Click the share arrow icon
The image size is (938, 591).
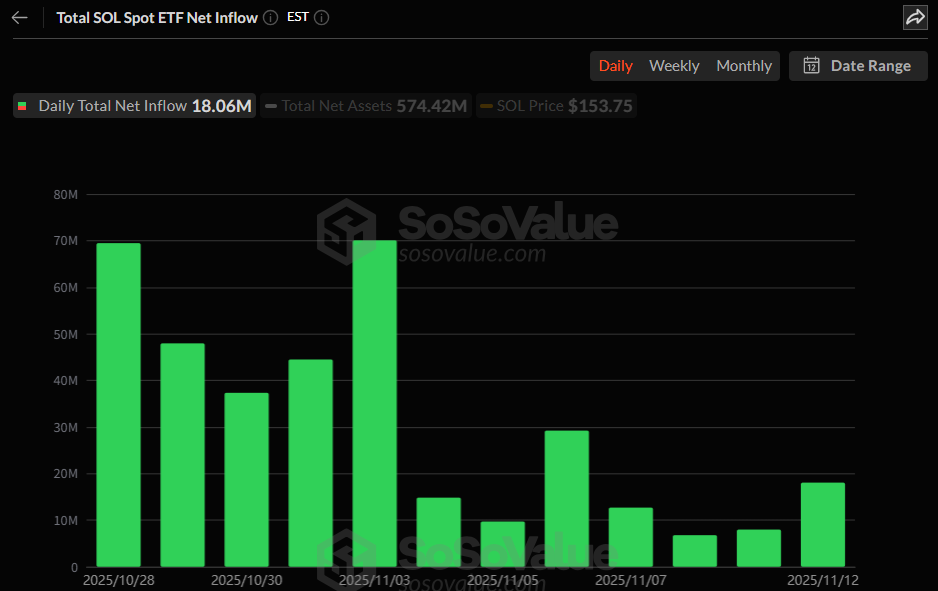[914, 17]
